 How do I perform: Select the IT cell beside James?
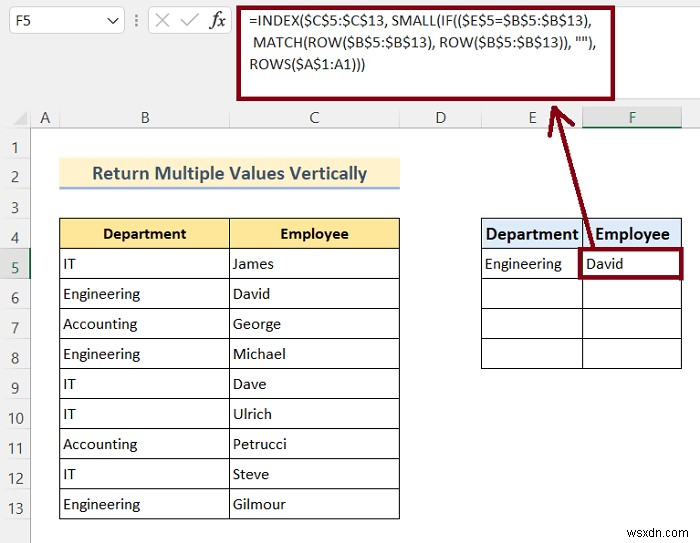point(145,264)
